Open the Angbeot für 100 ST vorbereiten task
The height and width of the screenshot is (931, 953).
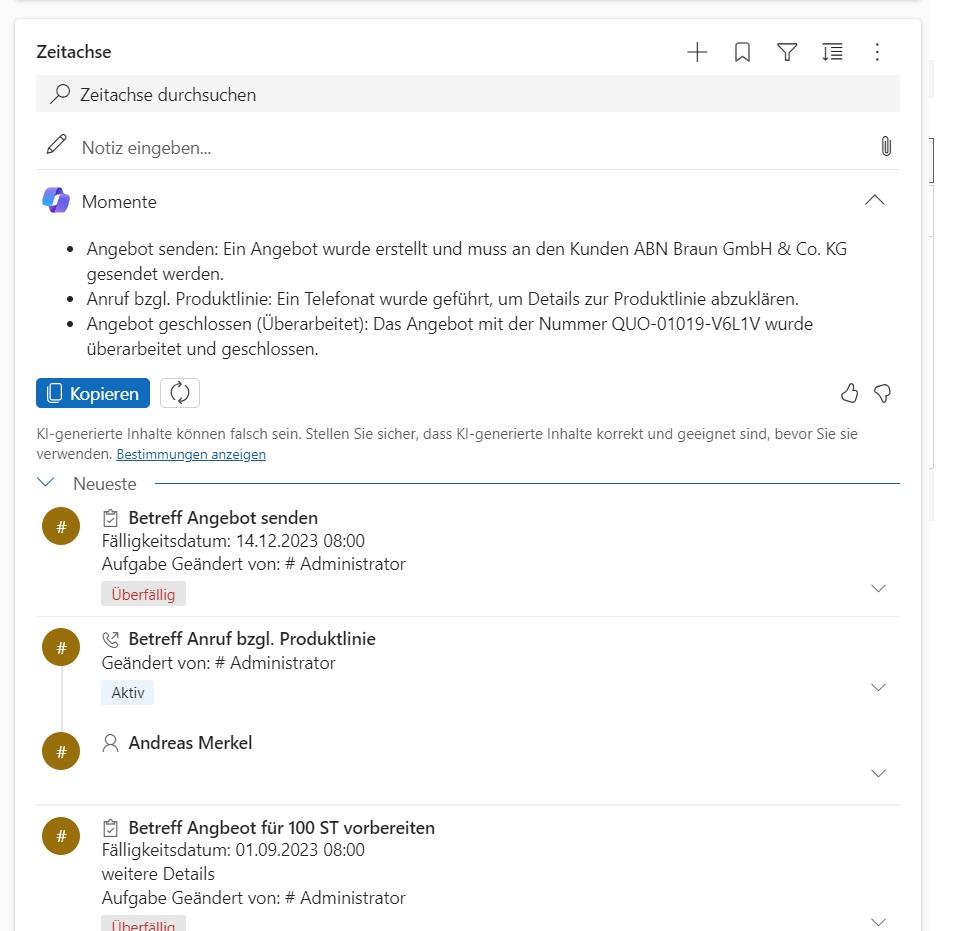tap(281, 828)
